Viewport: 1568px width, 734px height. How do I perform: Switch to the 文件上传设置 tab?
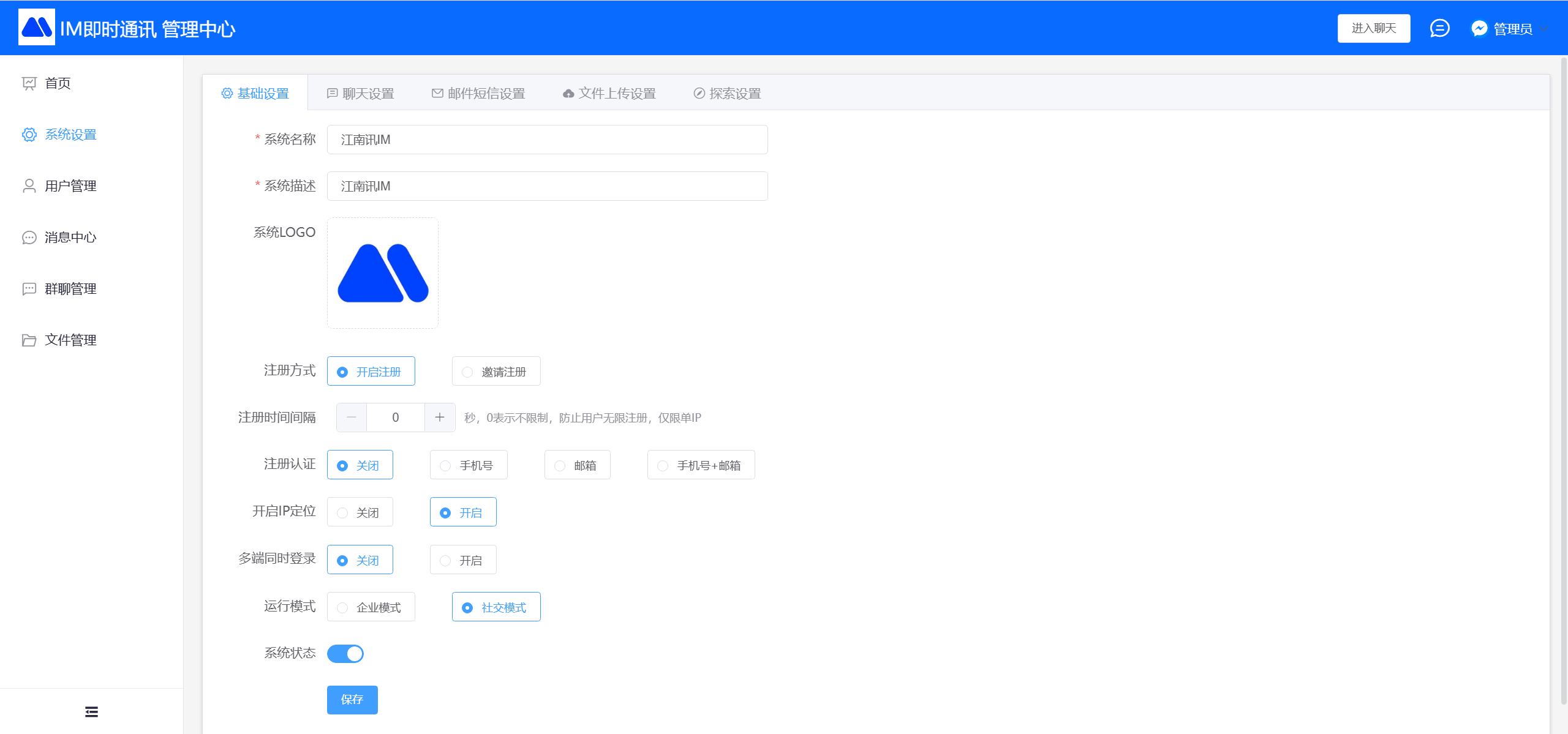point(609,94)
